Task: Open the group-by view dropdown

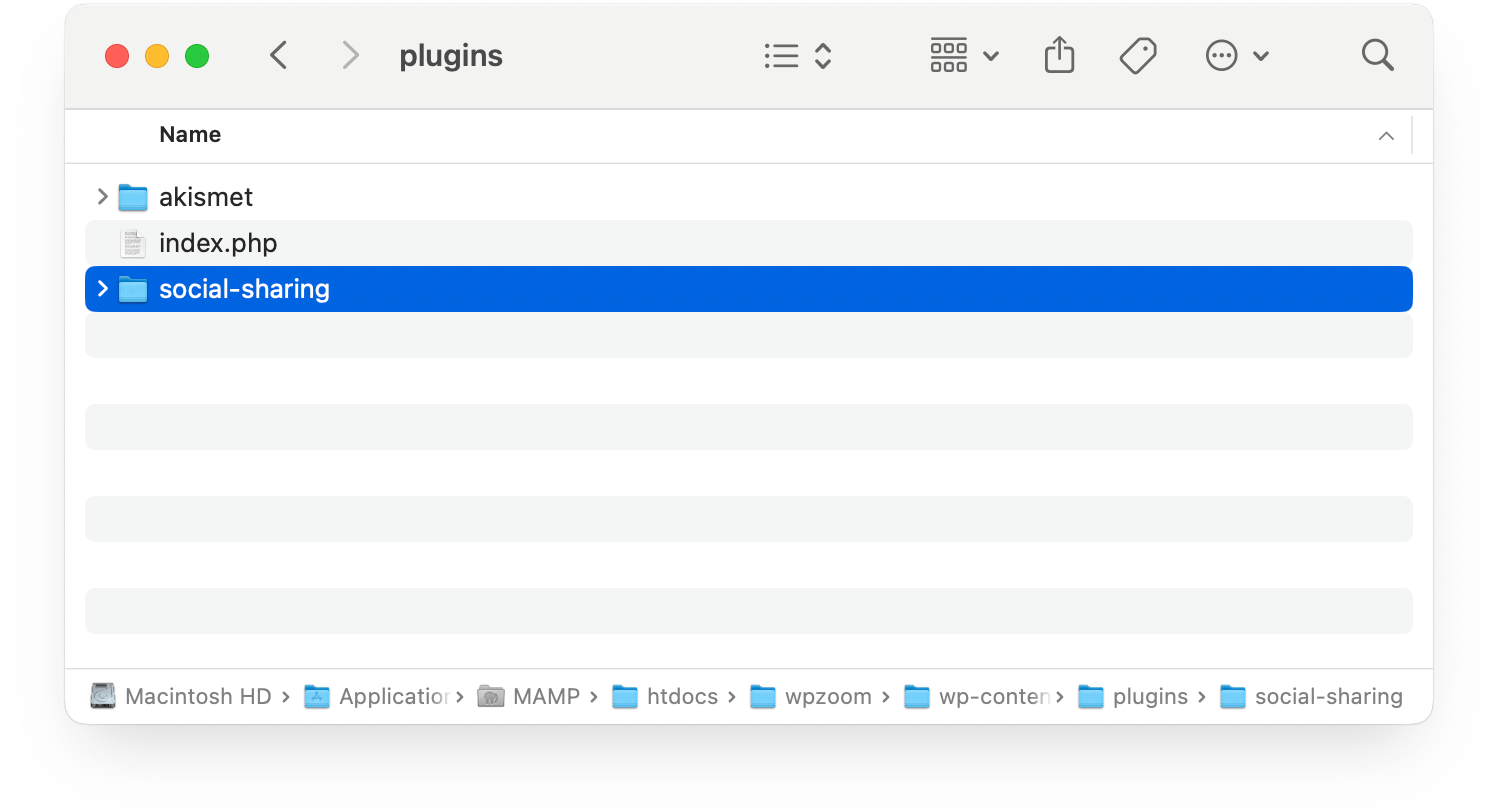Action: coord(962,55)
